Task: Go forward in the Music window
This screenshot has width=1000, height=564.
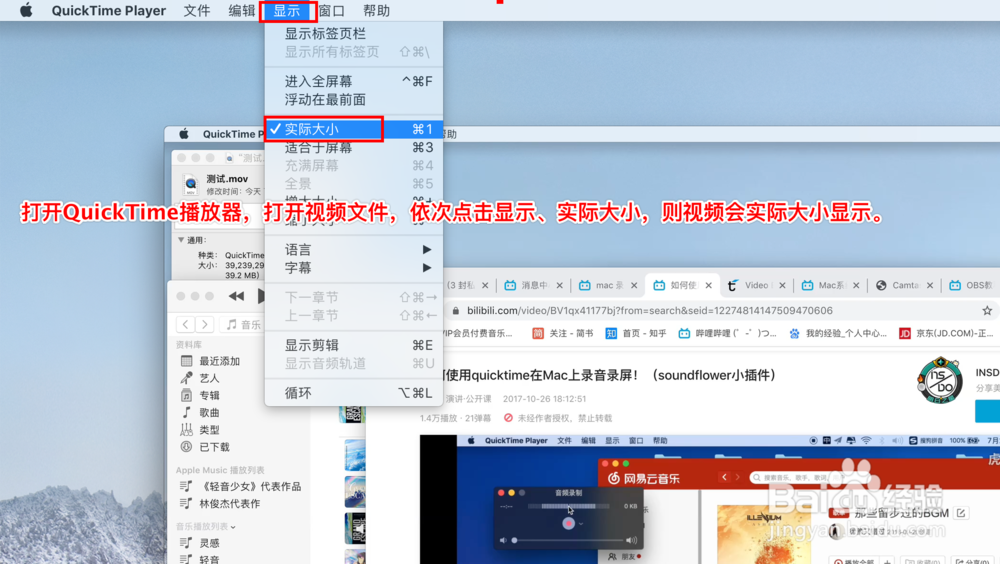Action: [205, 324]
